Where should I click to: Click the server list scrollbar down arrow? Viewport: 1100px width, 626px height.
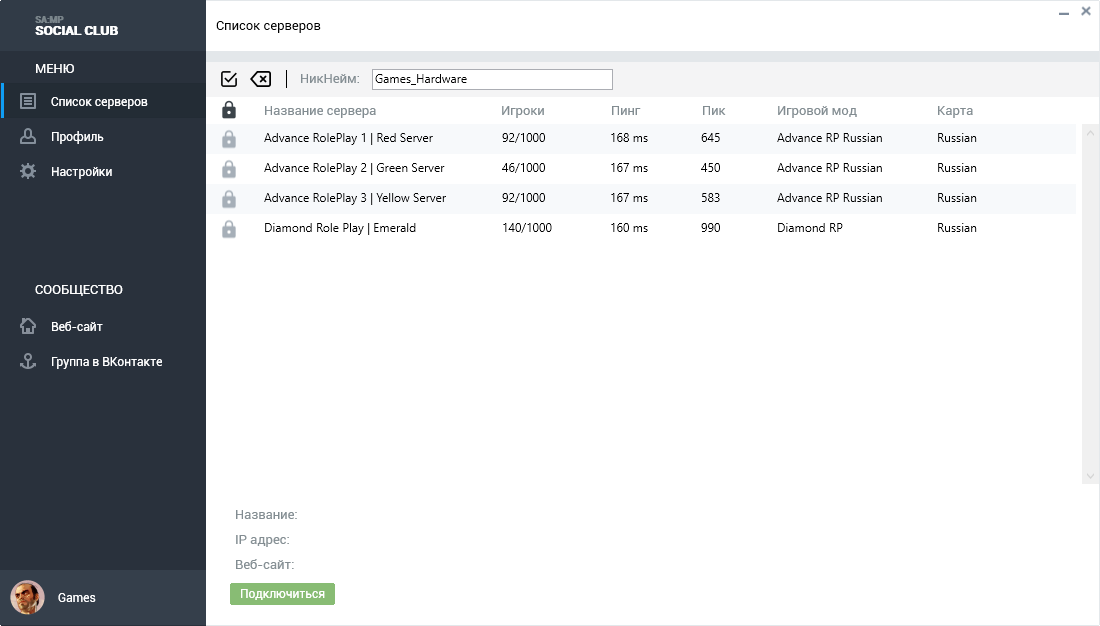[1090, 476]
